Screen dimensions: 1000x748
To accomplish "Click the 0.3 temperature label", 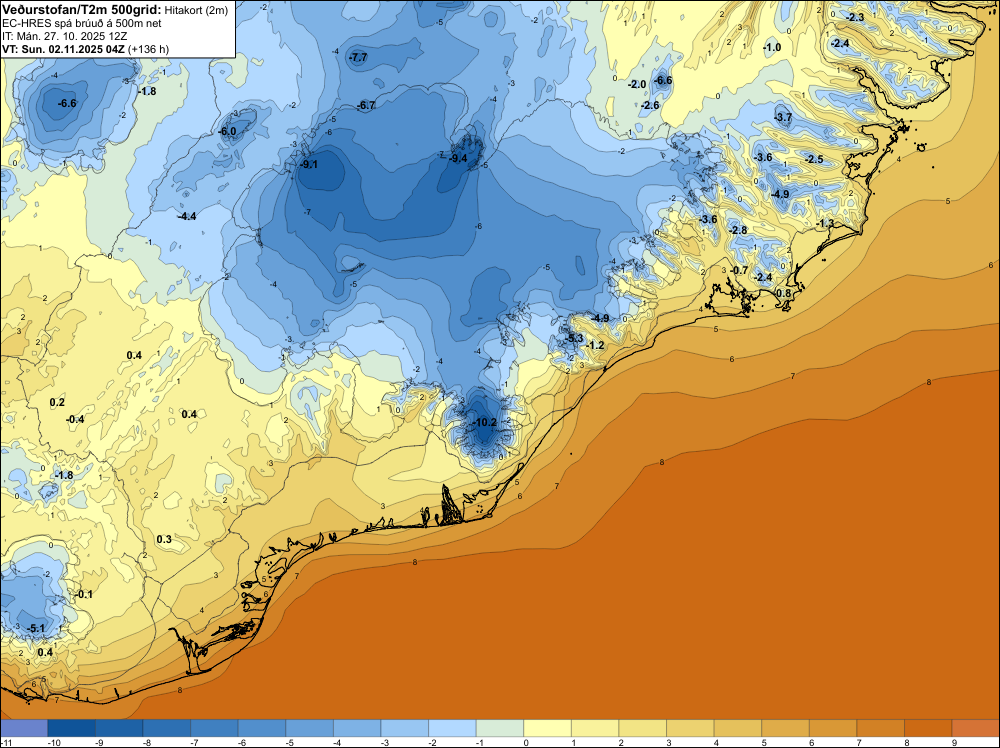I will pos(164,539).
